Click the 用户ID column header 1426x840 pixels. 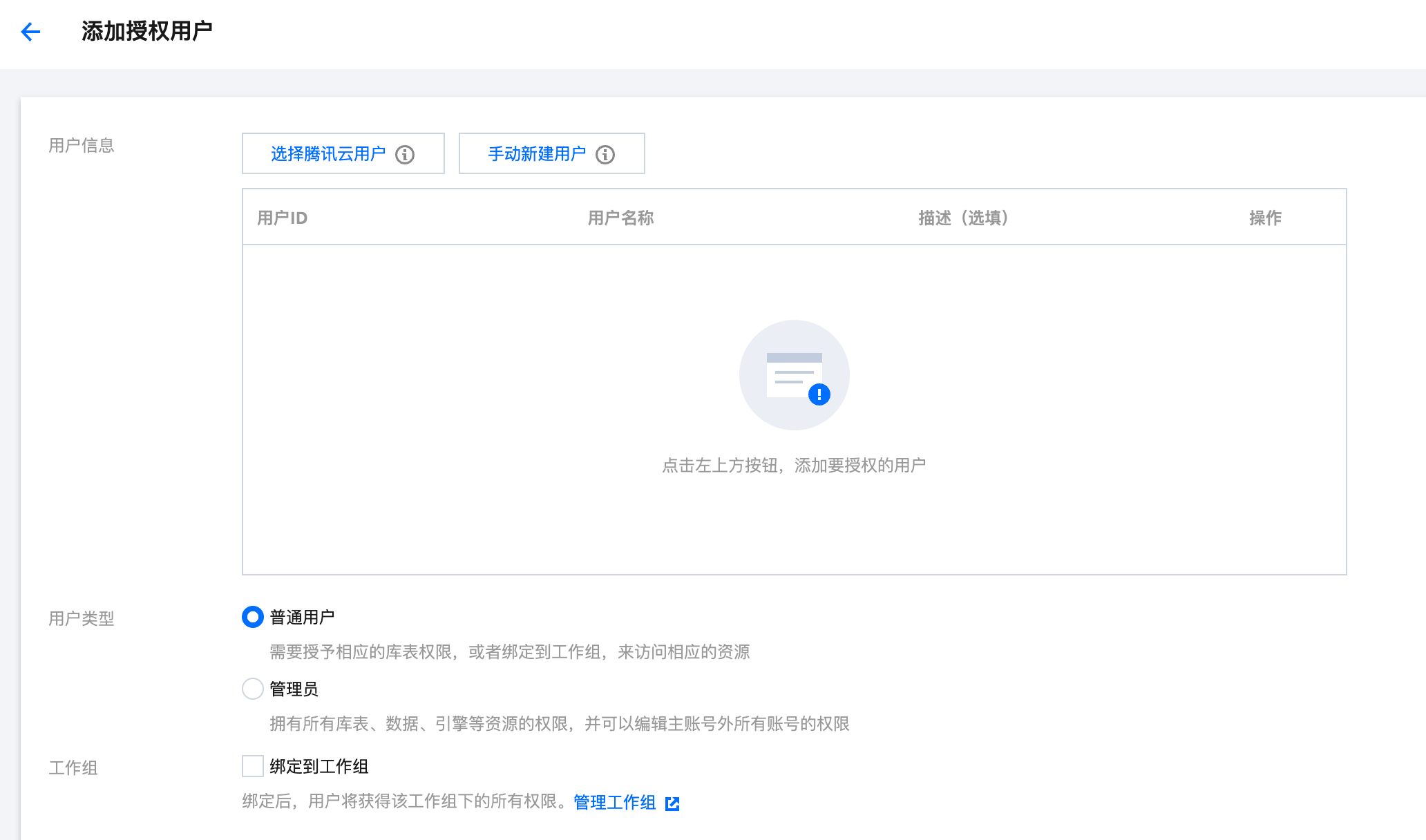point(282,218)
